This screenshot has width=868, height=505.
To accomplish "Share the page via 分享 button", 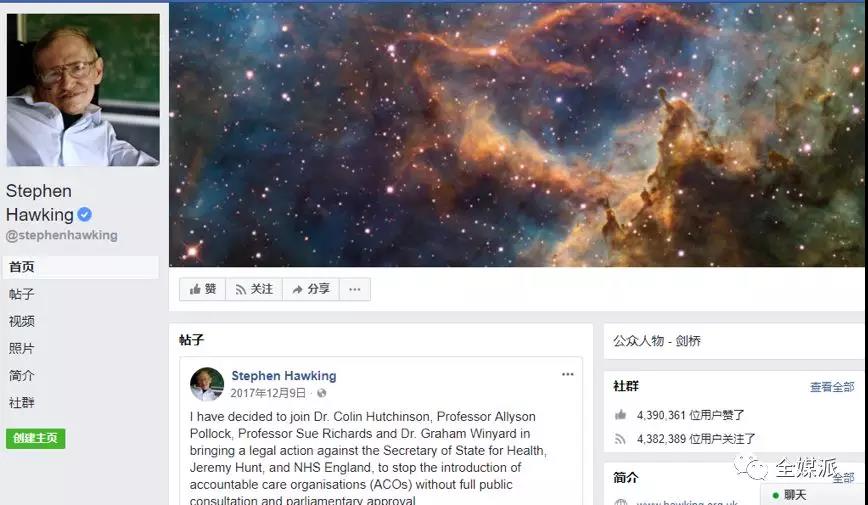I will (x=311, y=289).
